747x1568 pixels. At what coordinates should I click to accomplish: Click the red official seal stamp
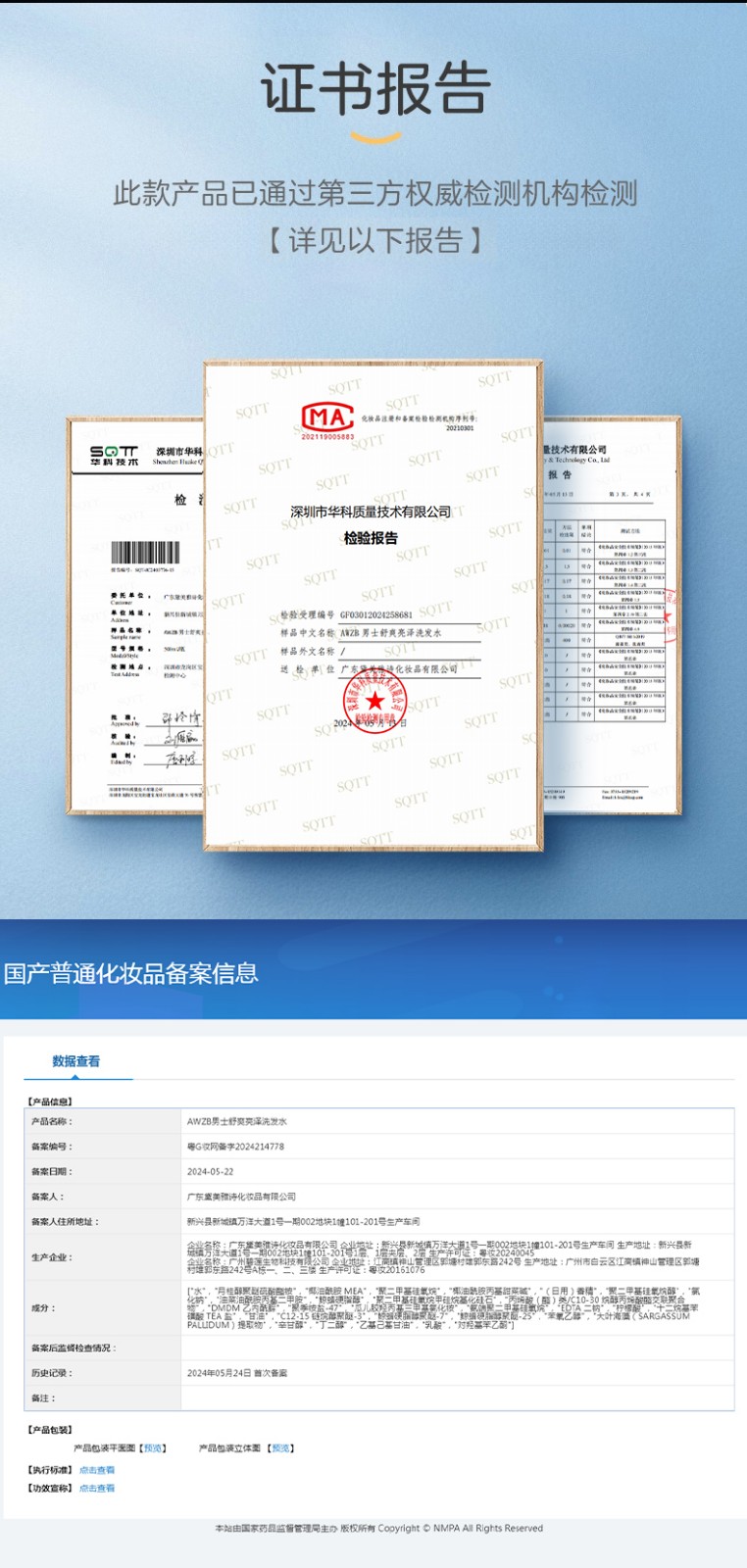pos(374,701)
